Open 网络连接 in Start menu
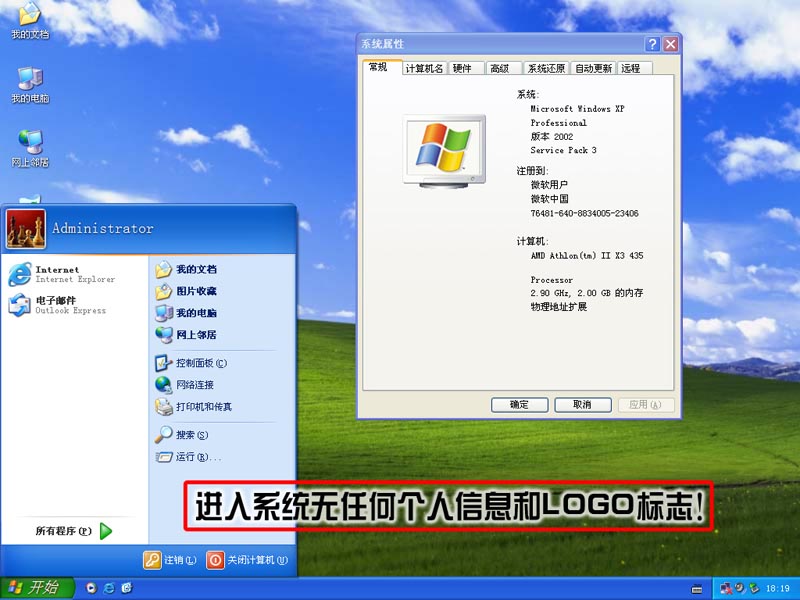 [x=194, y=385]
